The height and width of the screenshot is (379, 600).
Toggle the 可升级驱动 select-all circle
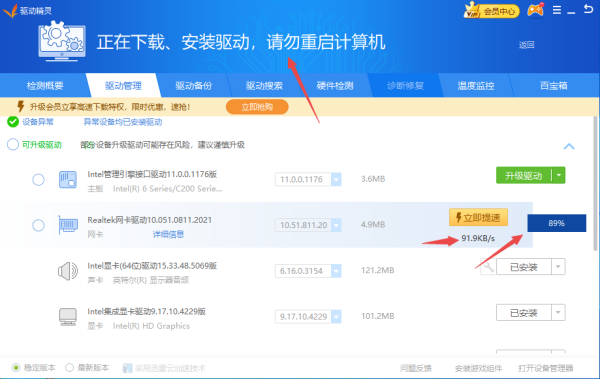13,144
